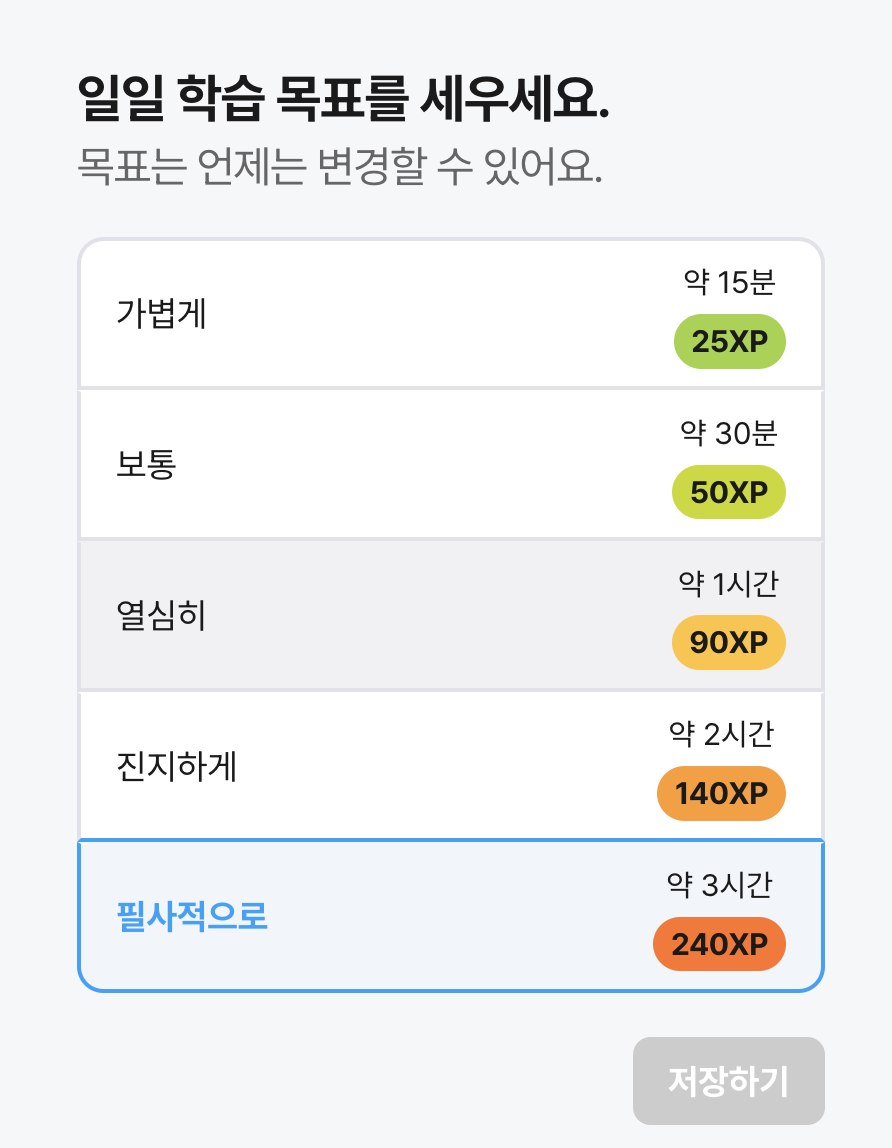Viewport: 892px width, 1148px height.
Task: Select the 가볍게 goal option
Action: (x=451, y=313)
